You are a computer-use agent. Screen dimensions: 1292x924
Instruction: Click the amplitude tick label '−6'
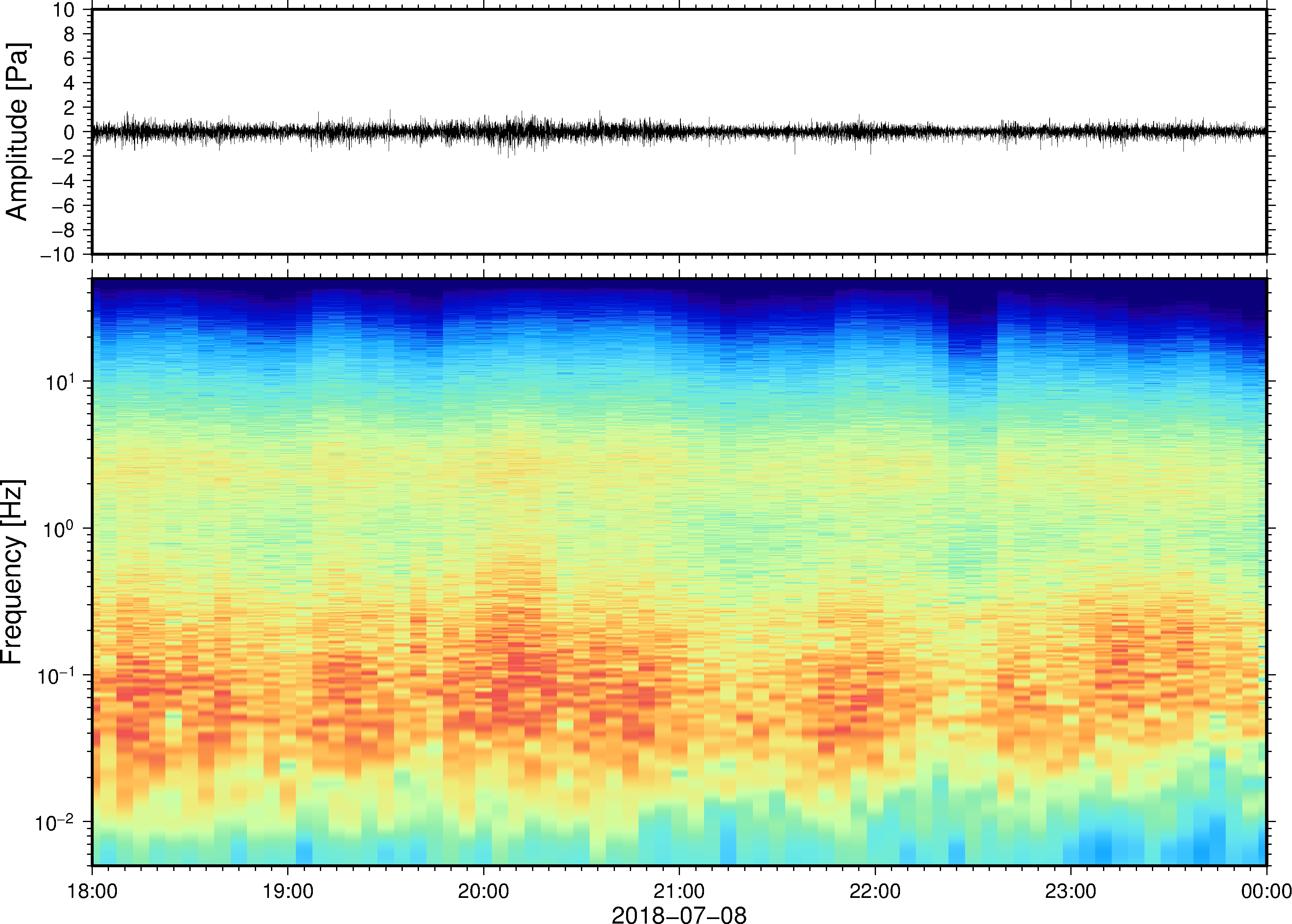(64, 206)
